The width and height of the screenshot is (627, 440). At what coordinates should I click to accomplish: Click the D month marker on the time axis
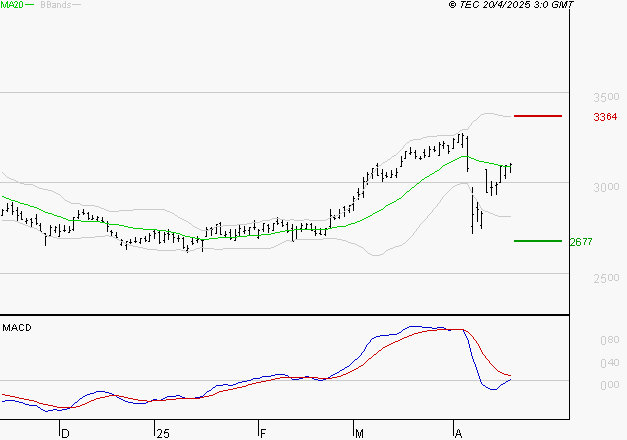point(65,433)
